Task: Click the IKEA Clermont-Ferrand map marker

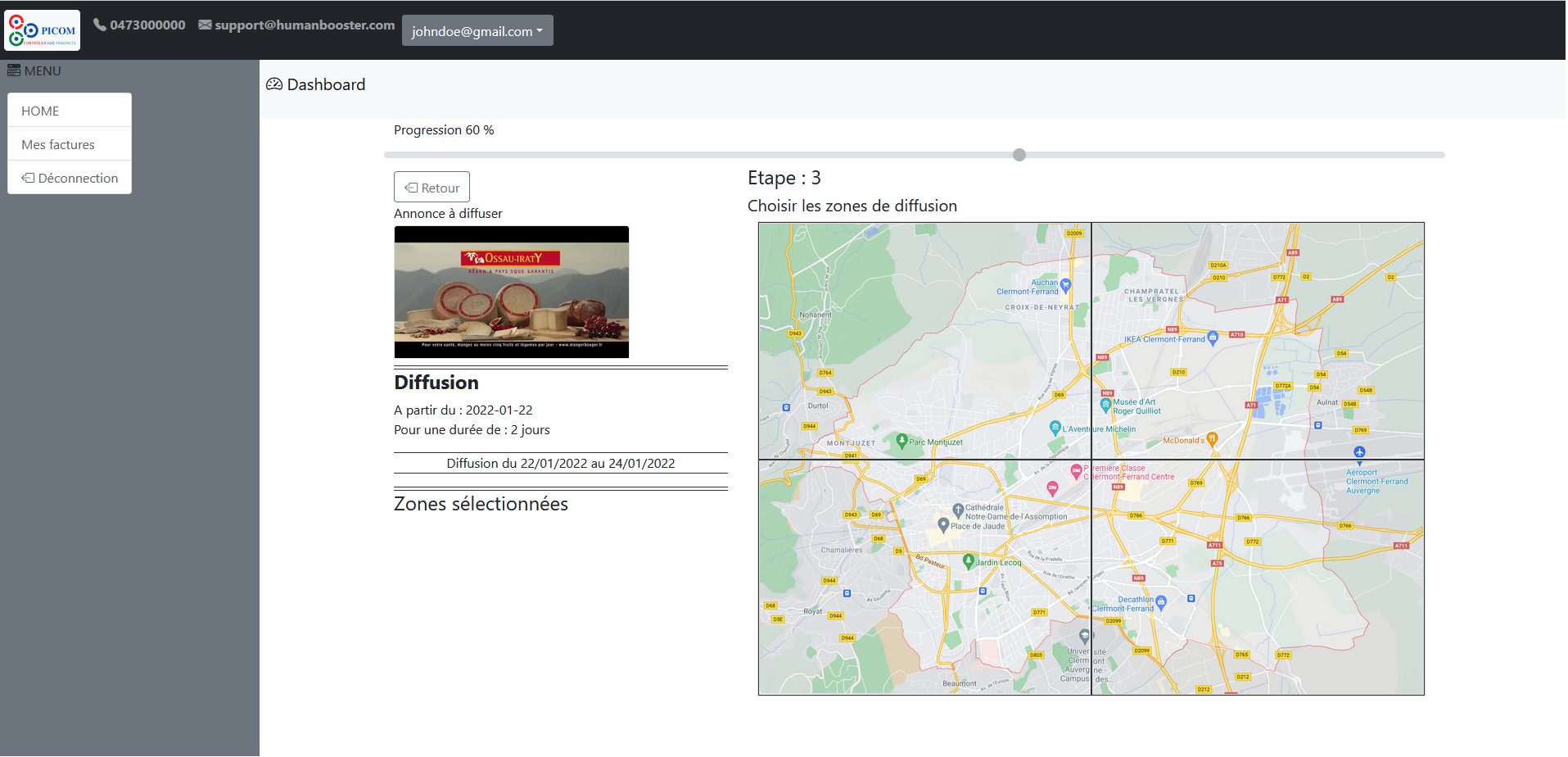Action: pyautogui.click(x=1213, y=338)
